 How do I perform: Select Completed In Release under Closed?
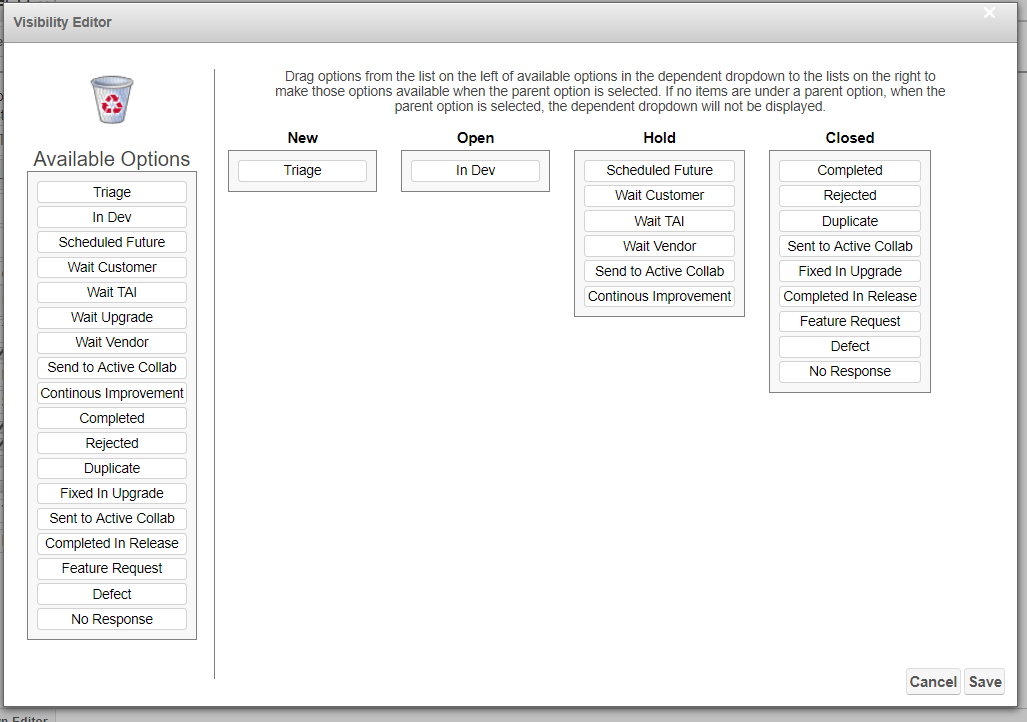pyautogui.click(x=849, y=296)
